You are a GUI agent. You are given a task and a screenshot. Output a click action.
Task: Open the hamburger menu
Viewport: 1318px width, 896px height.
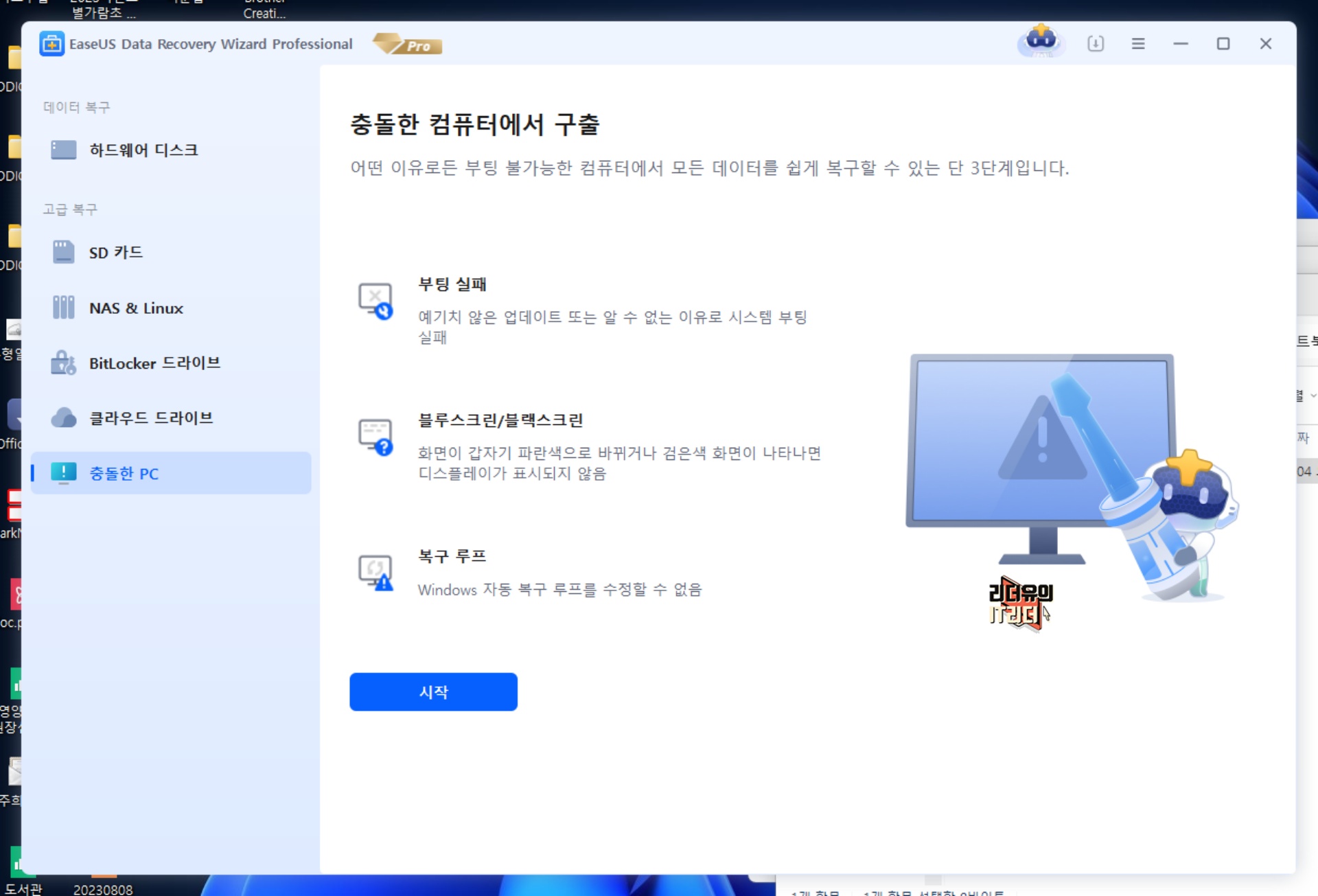[1138, 44]
